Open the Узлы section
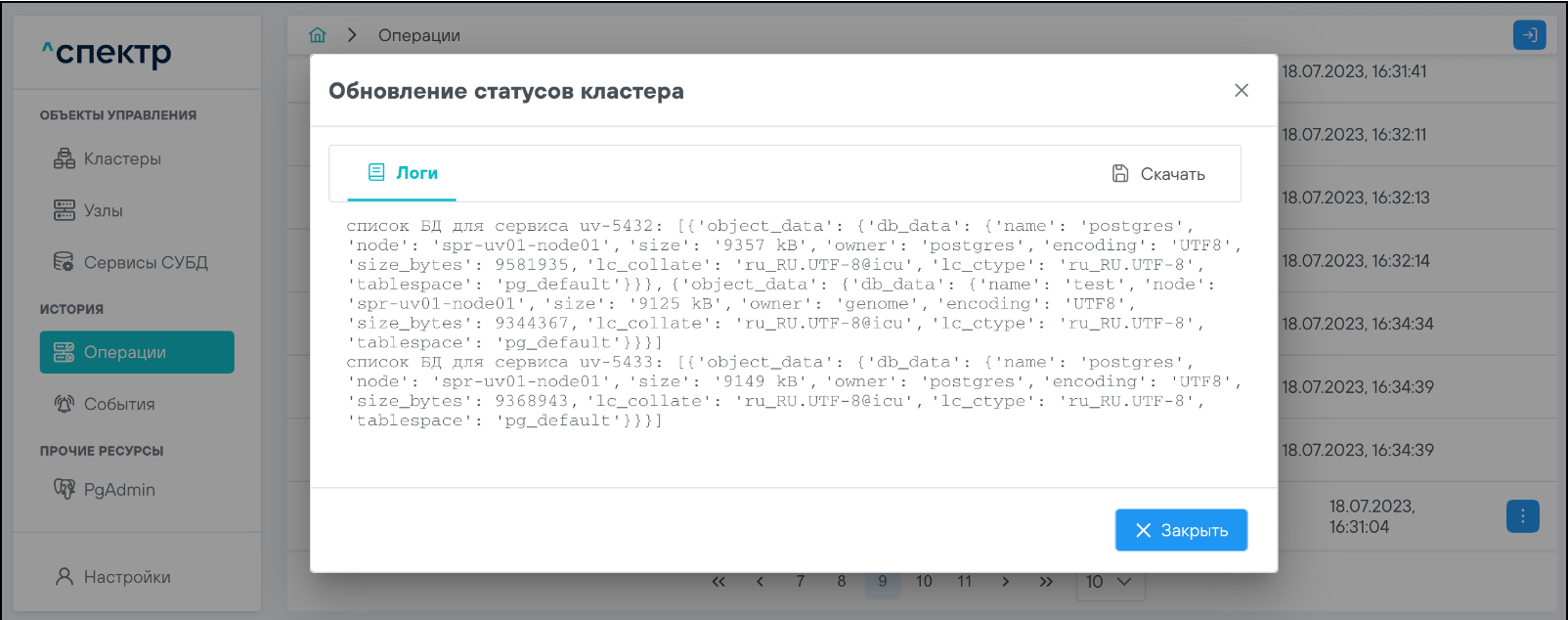The width and height of the screenshot is (1568, 620). click(103, 210)
